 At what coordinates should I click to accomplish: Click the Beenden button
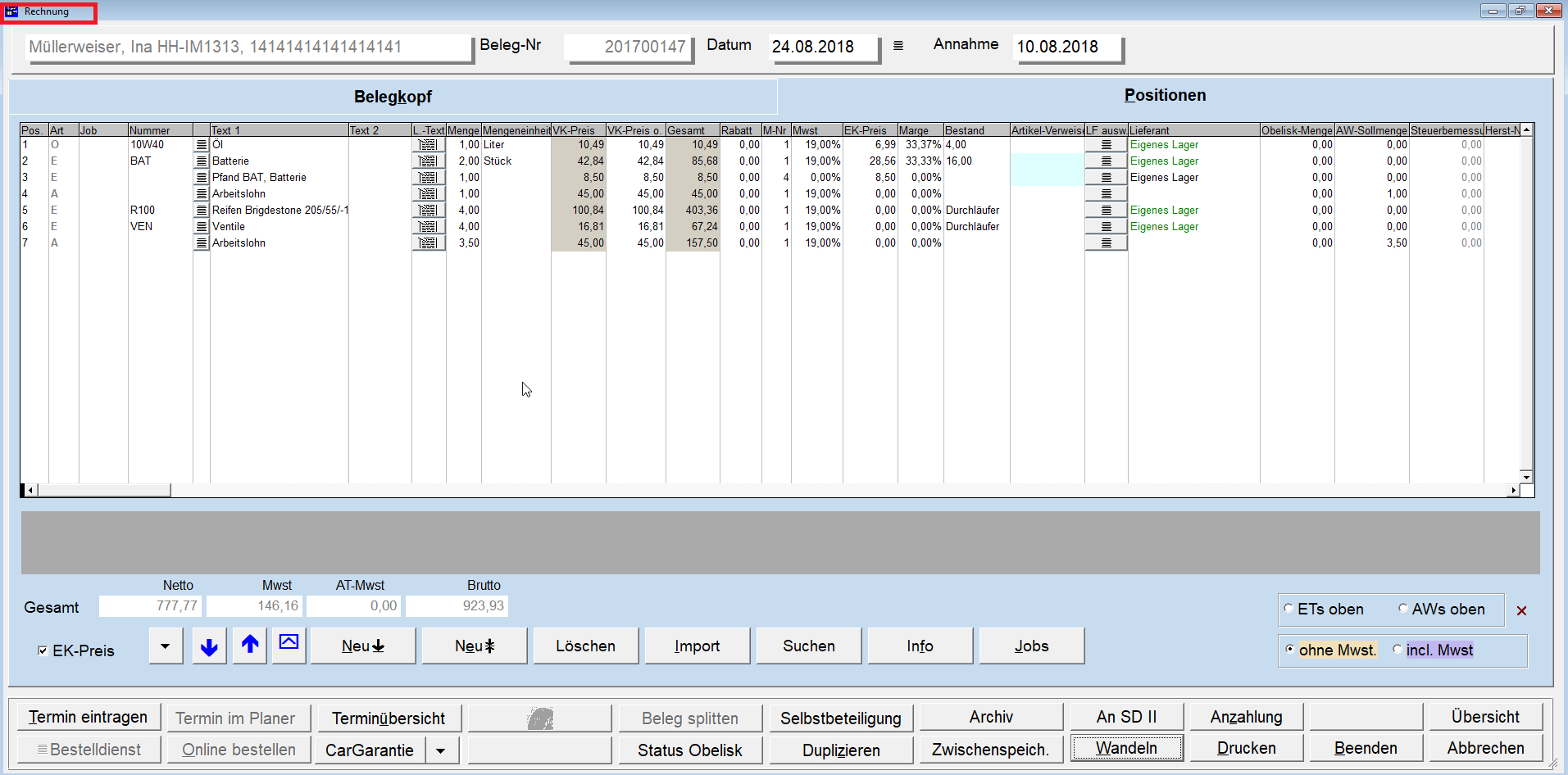click(1366, 748)
